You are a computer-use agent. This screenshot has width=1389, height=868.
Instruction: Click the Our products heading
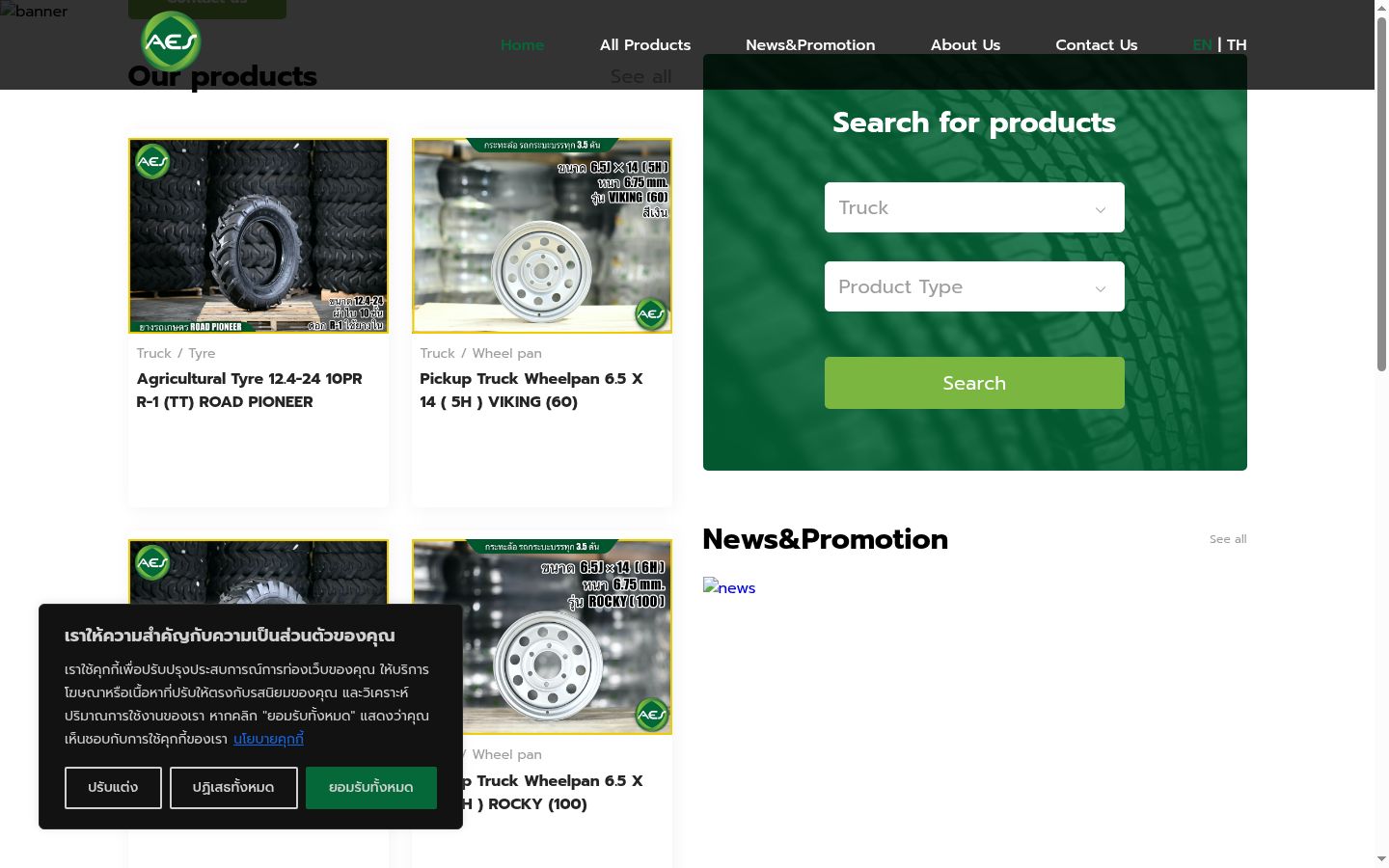pos(222,76)
